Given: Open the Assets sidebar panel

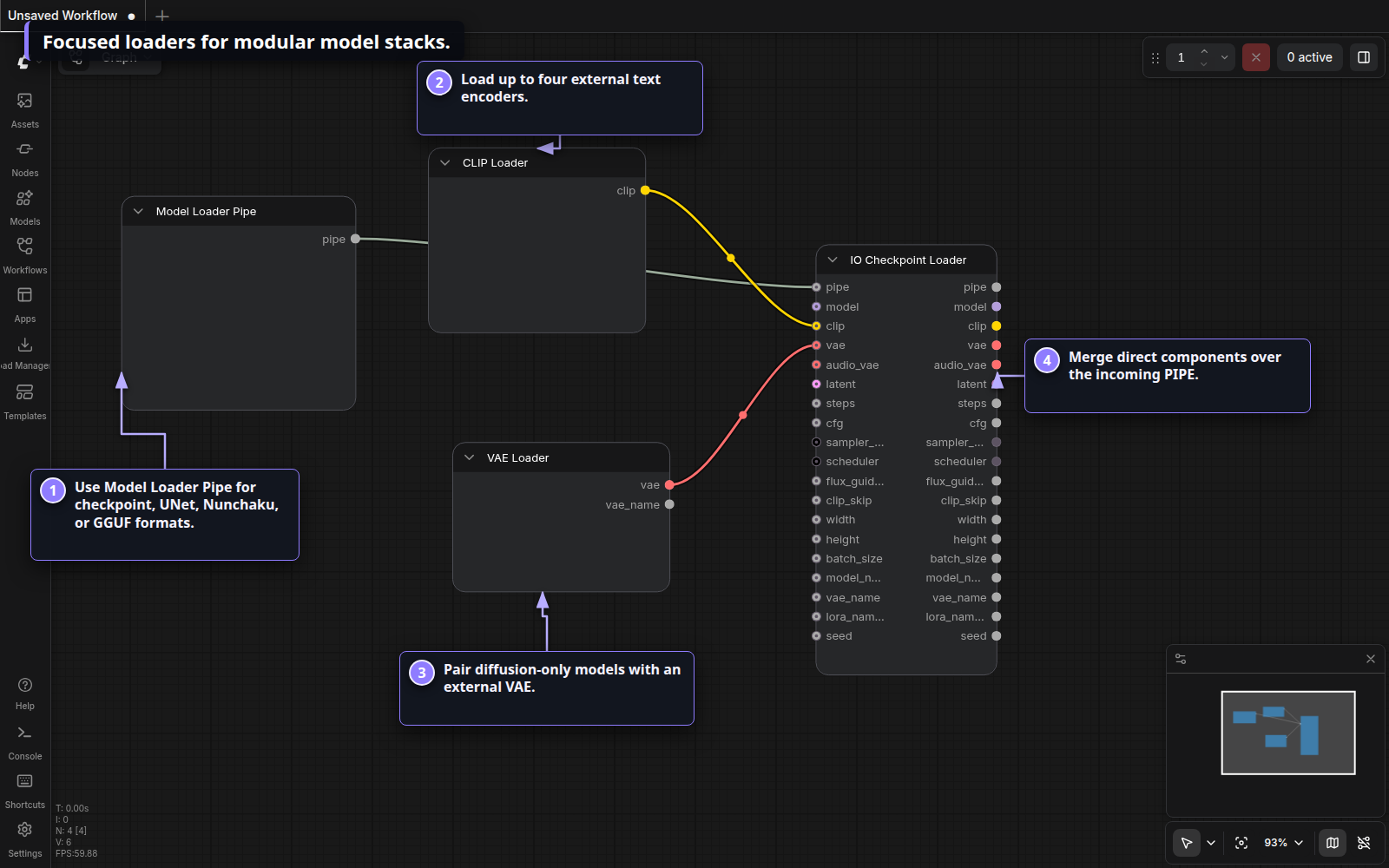Looking at the screenshot, I should (x=25, y=111).
